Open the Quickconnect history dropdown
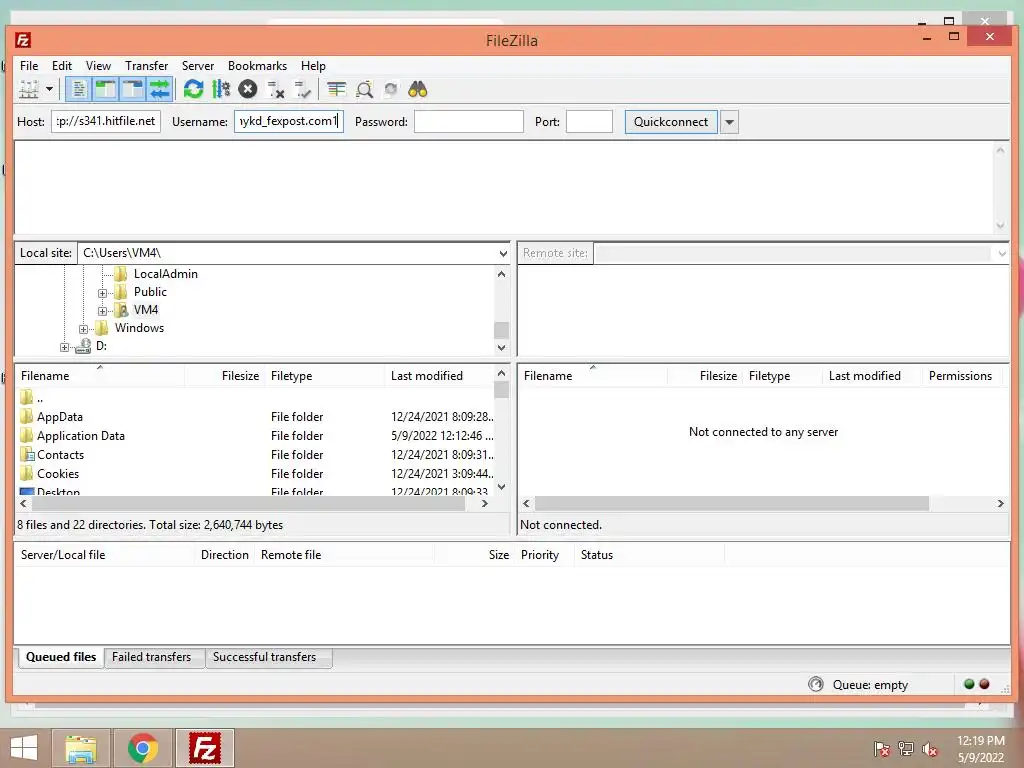1024x768 pixels. [729, 122]
